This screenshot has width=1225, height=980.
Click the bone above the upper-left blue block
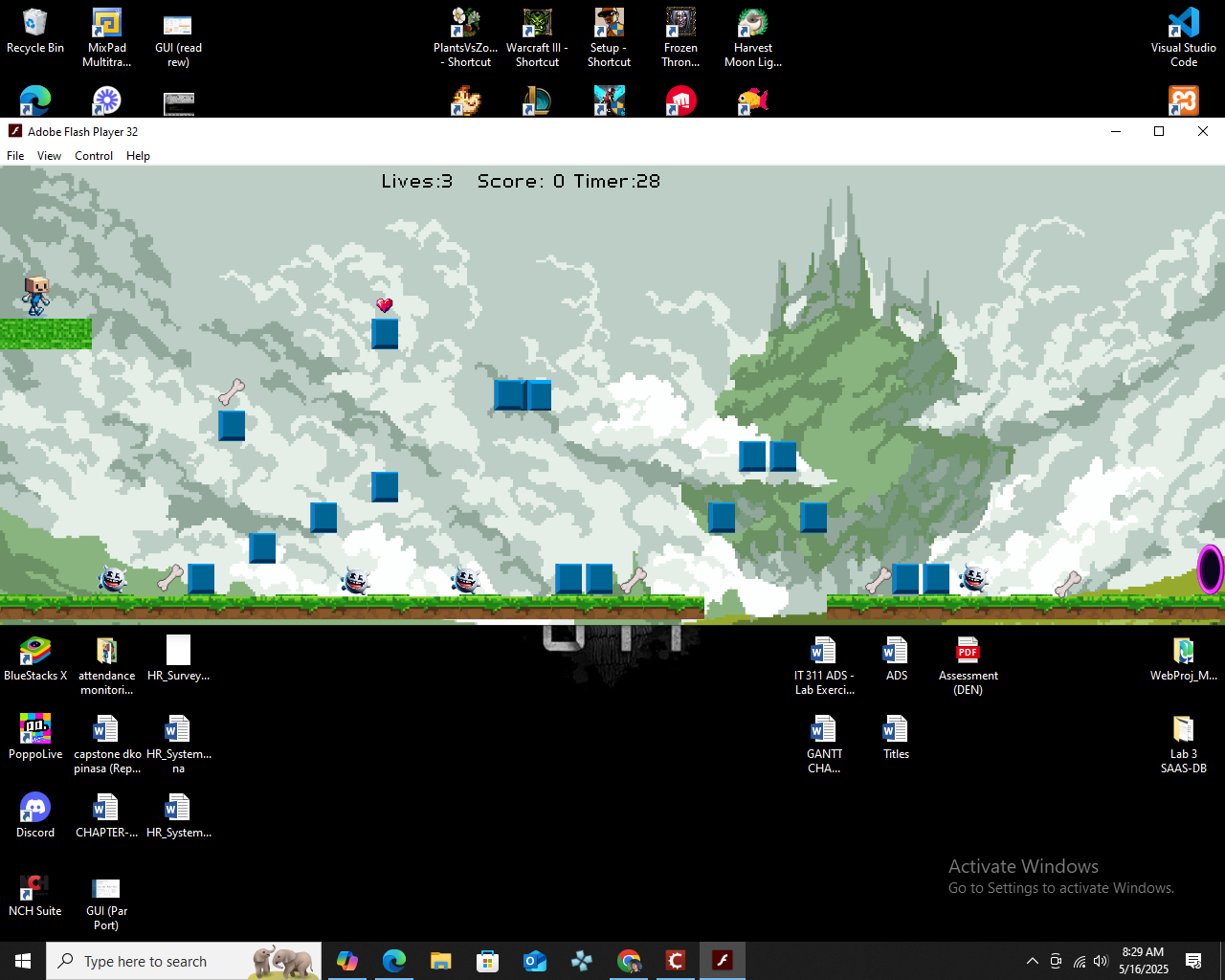[x=232, y=391]
